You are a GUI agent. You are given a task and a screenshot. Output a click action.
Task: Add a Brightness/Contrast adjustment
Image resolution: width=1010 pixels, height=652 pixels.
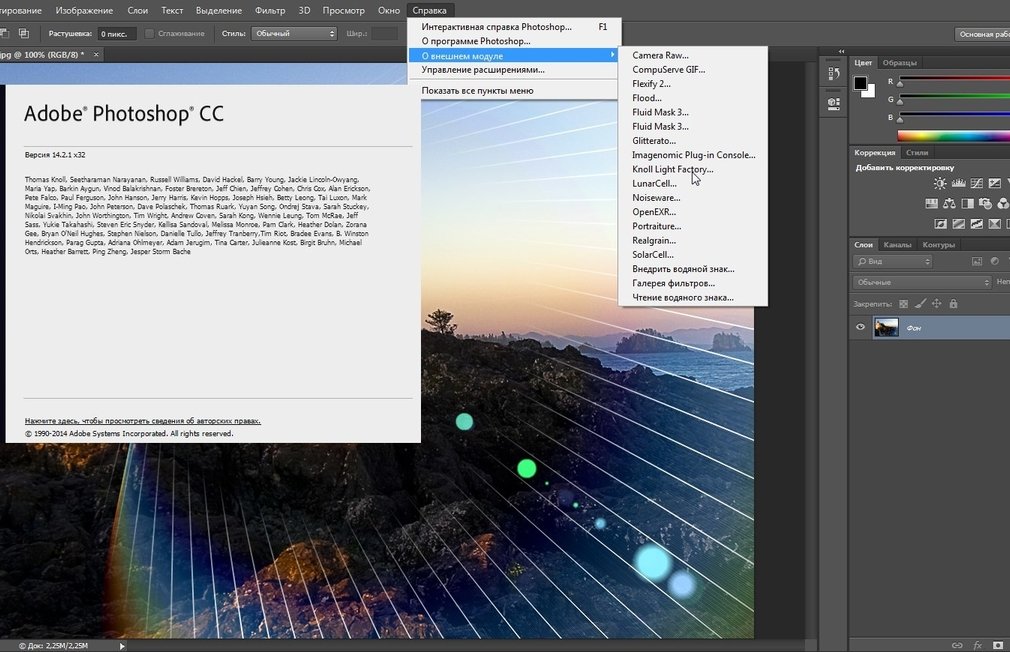point(940,184)
